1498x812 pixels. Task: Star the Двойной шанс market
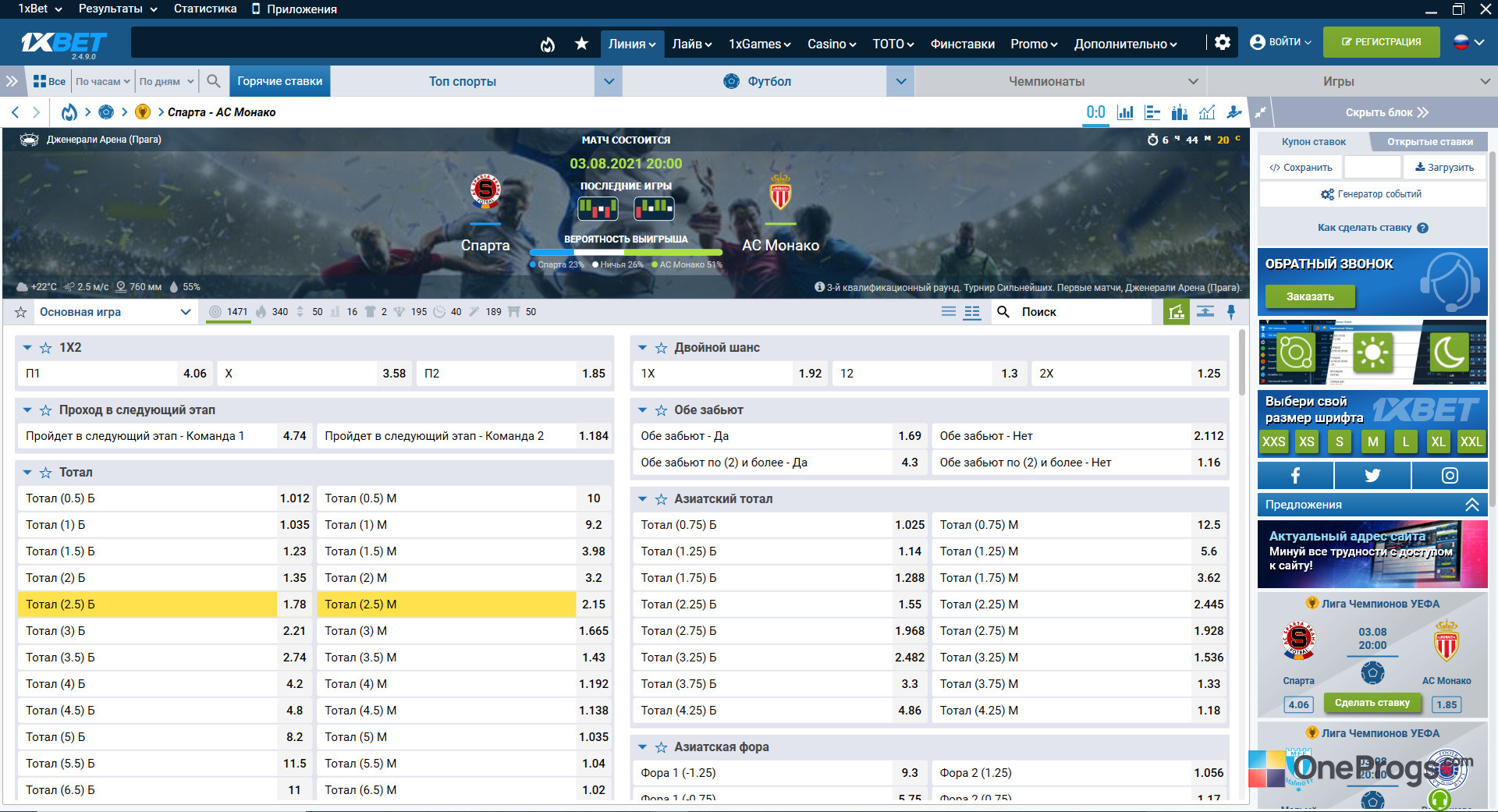pos(661,348)
